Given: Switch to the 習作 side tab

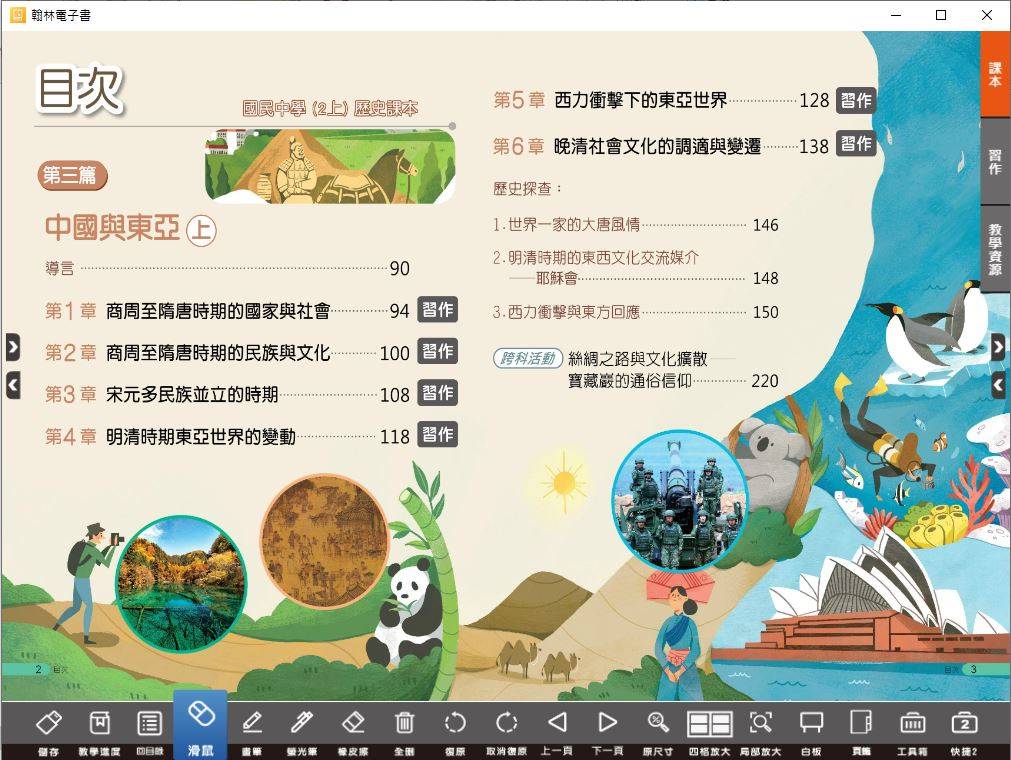Looking at the screenshot, I should coord(995,161).
